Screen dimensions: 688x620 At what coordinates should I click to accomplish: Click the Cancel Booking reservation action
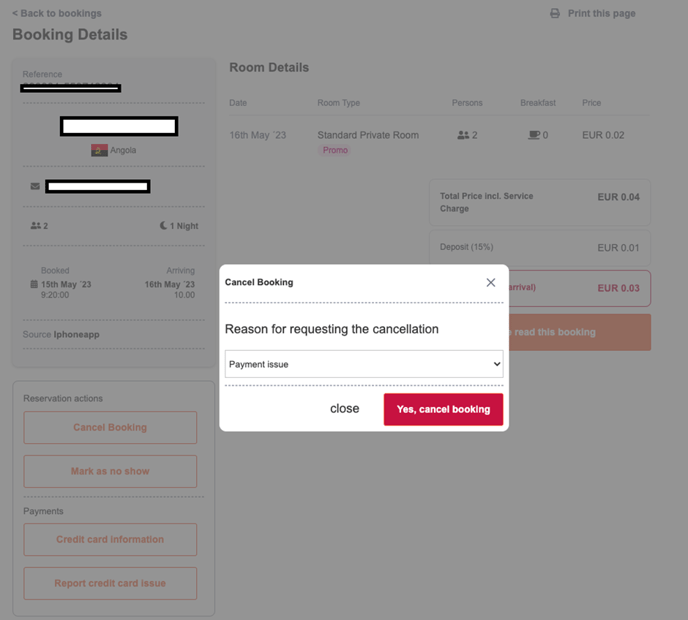pyautogui.click(x=110, y=427)
